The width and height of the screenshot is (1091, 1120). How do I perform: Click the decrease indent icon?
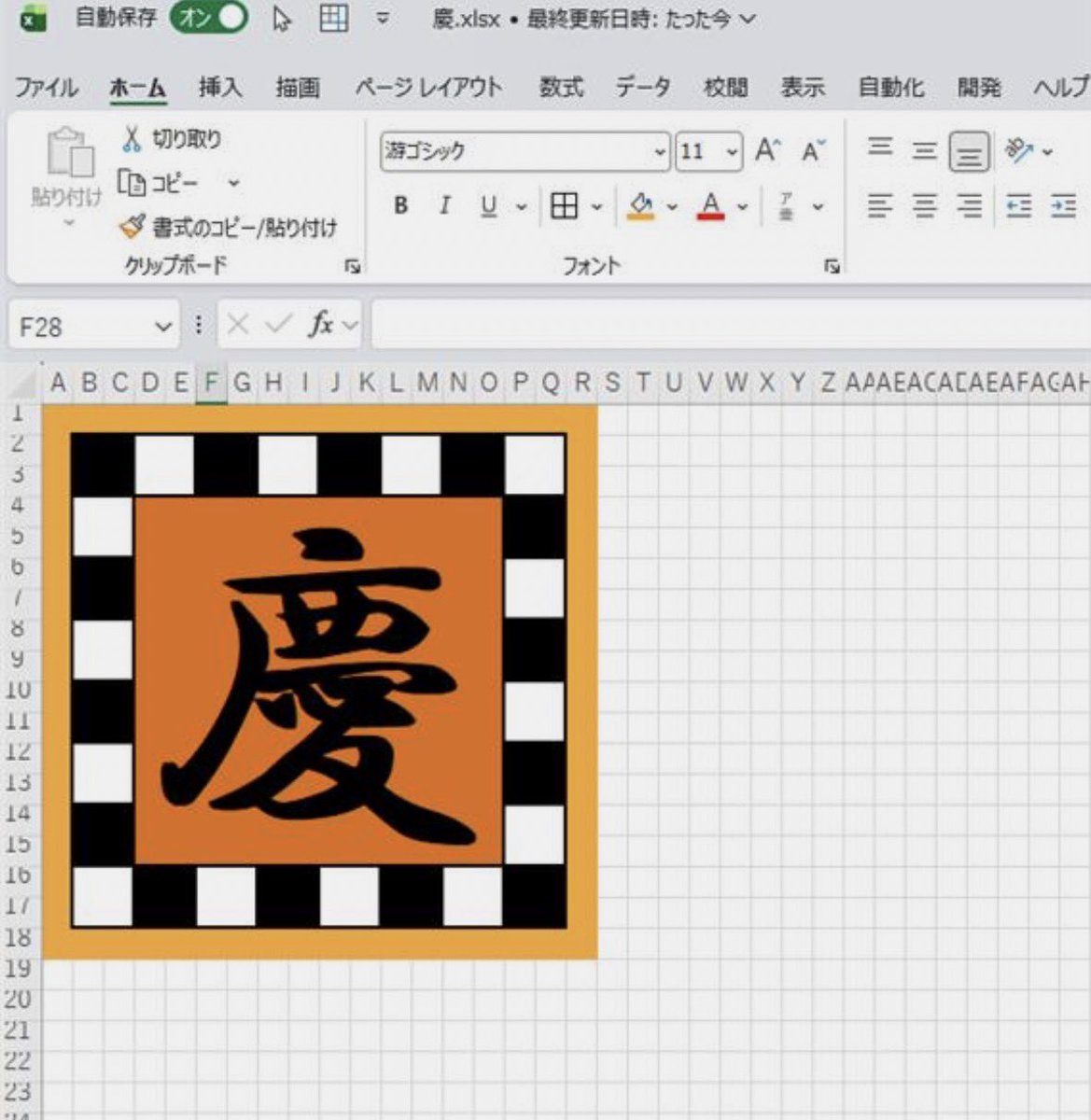point(1018,205)
